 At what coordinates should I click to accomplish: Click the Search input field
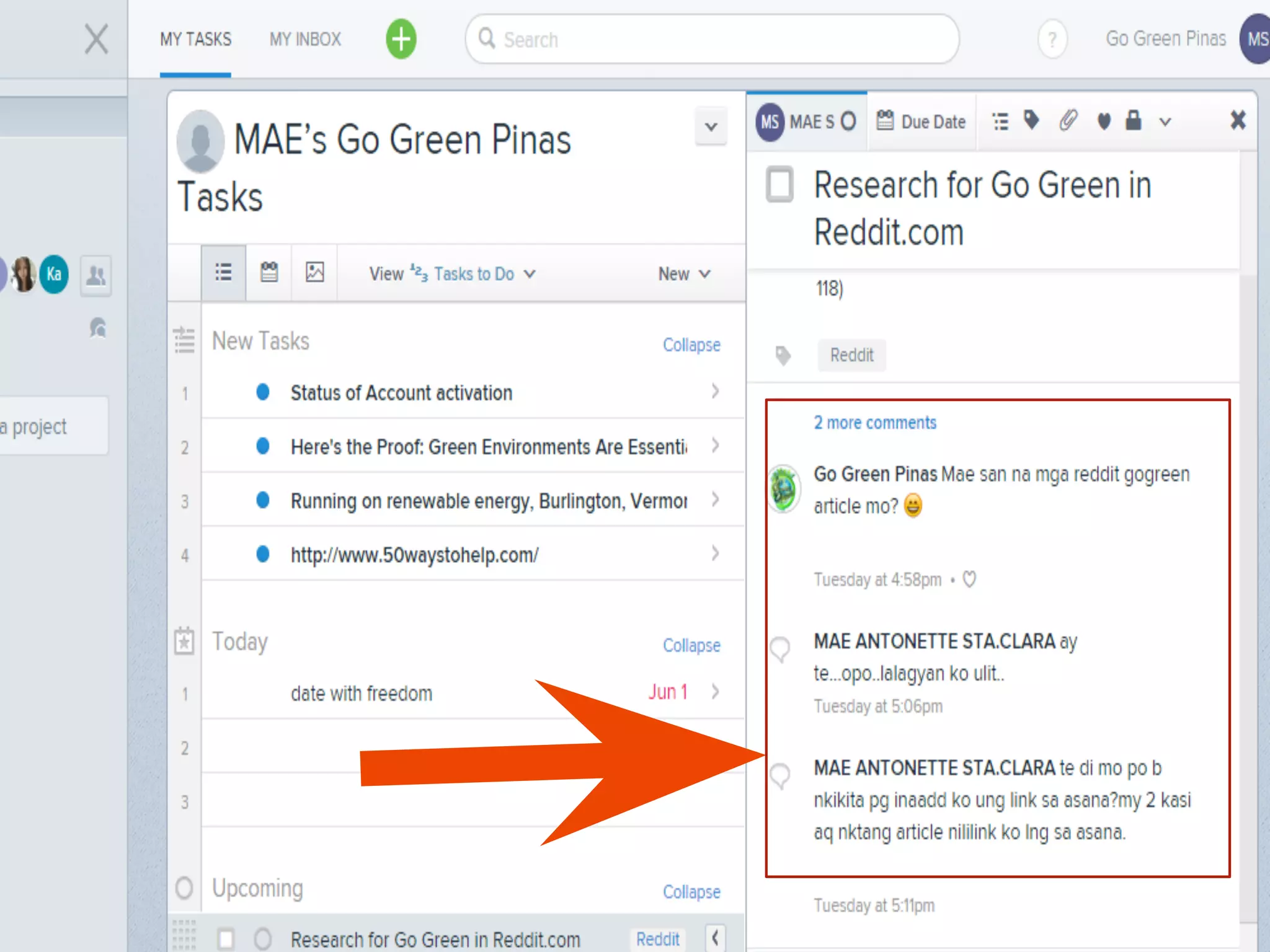click(713, 39)
